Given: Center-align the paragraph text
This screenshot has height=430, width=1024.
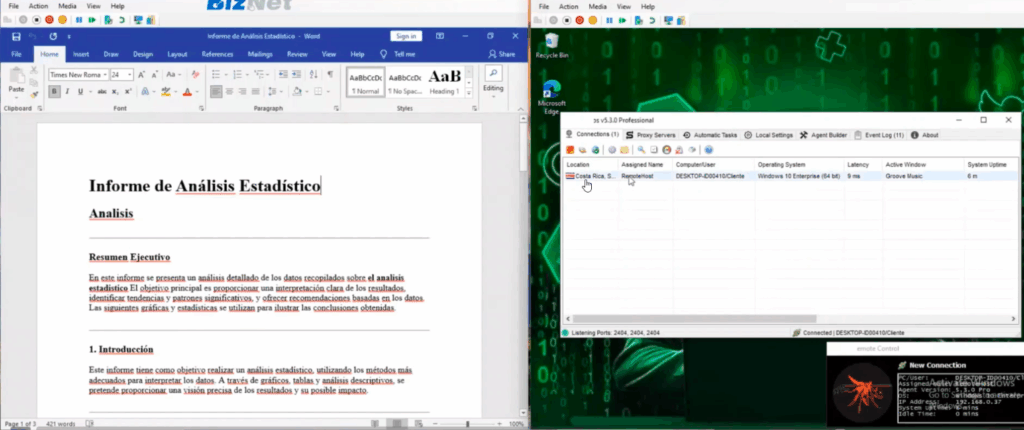Looking at the screenshot, I should (229, 92).
